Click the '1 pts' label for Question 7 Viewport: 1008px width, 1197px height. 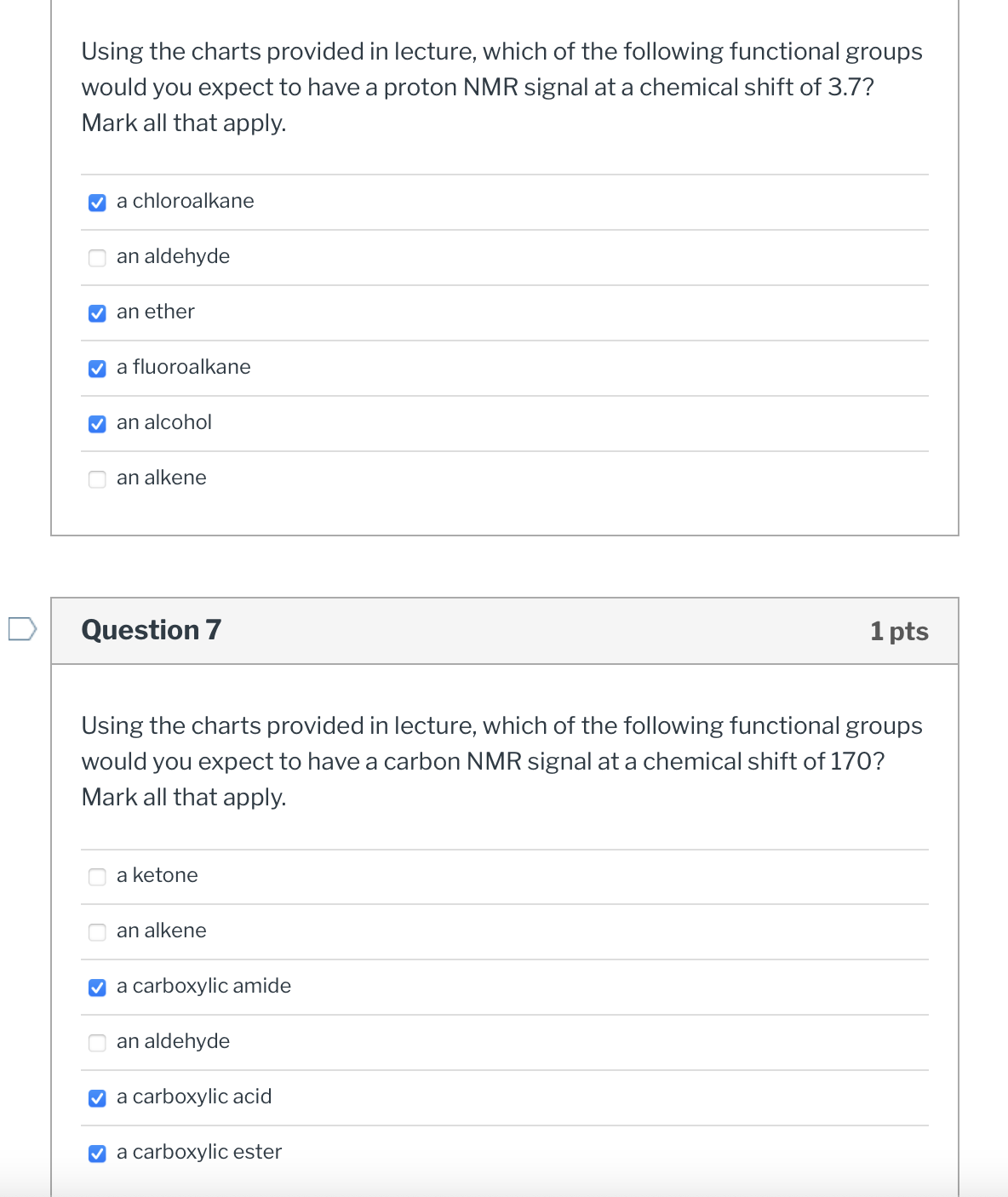(x=900, y=631)
